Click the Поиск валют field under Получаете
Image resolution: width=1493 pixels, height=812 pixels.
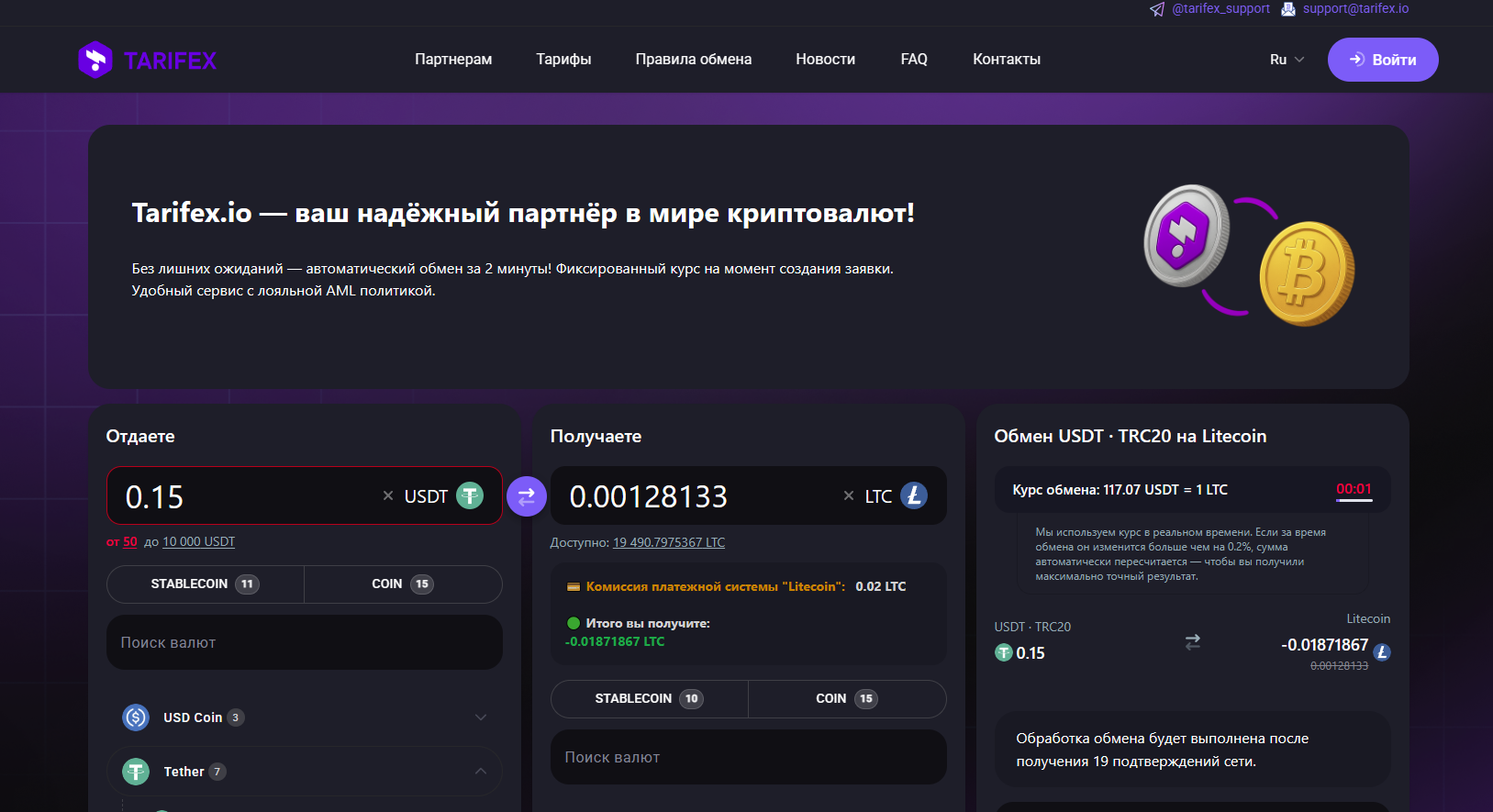748,758
